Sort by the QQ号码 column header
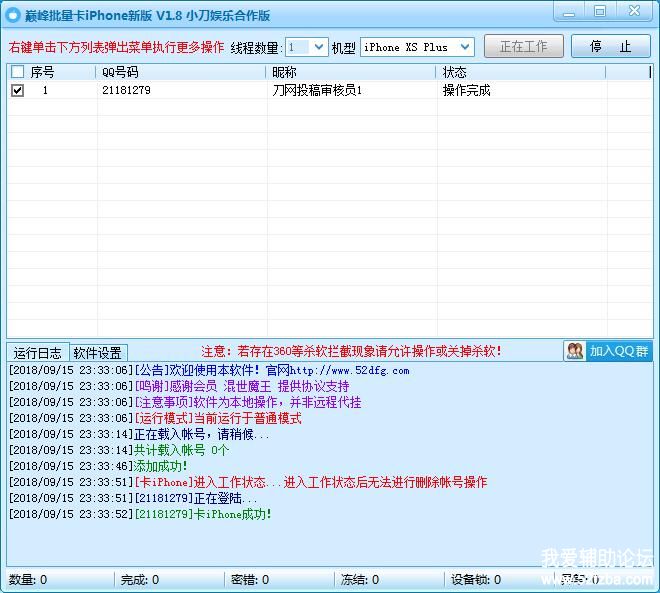Screen dimensions: 660x593 (180, 72)
